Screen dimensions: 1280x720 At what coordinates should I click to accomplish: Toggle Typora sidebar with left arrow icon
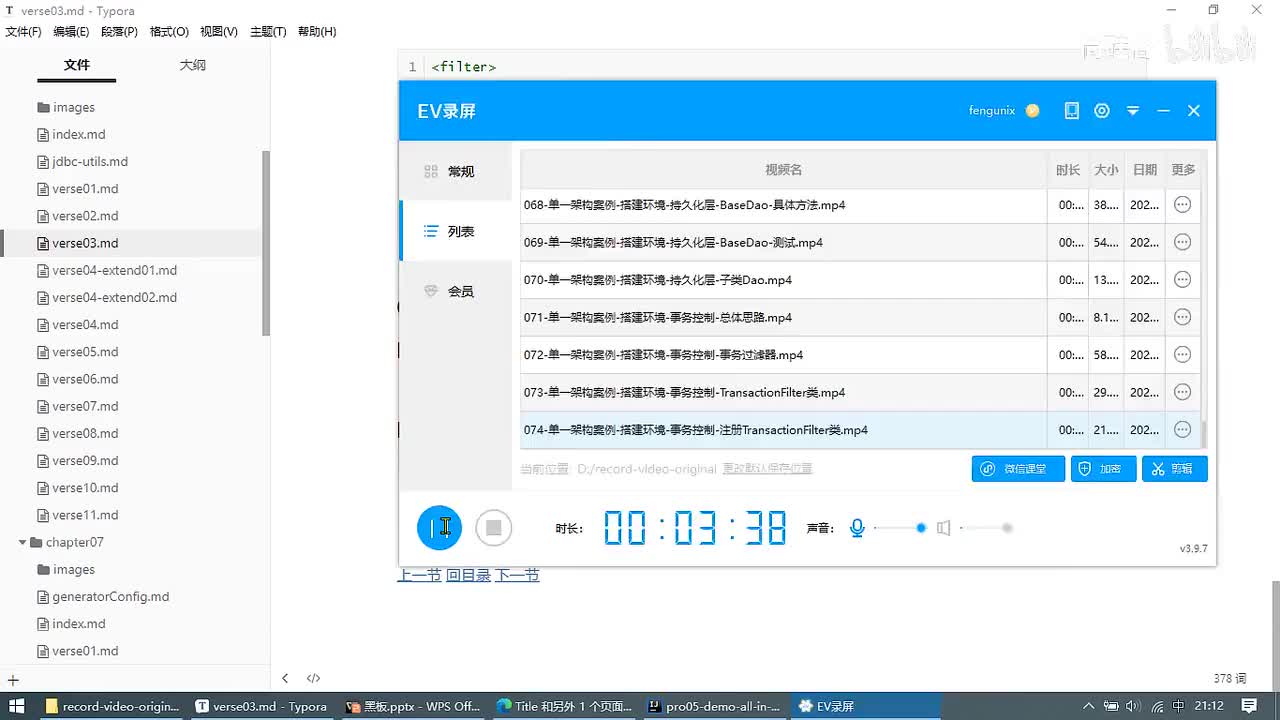click(285, 678)
